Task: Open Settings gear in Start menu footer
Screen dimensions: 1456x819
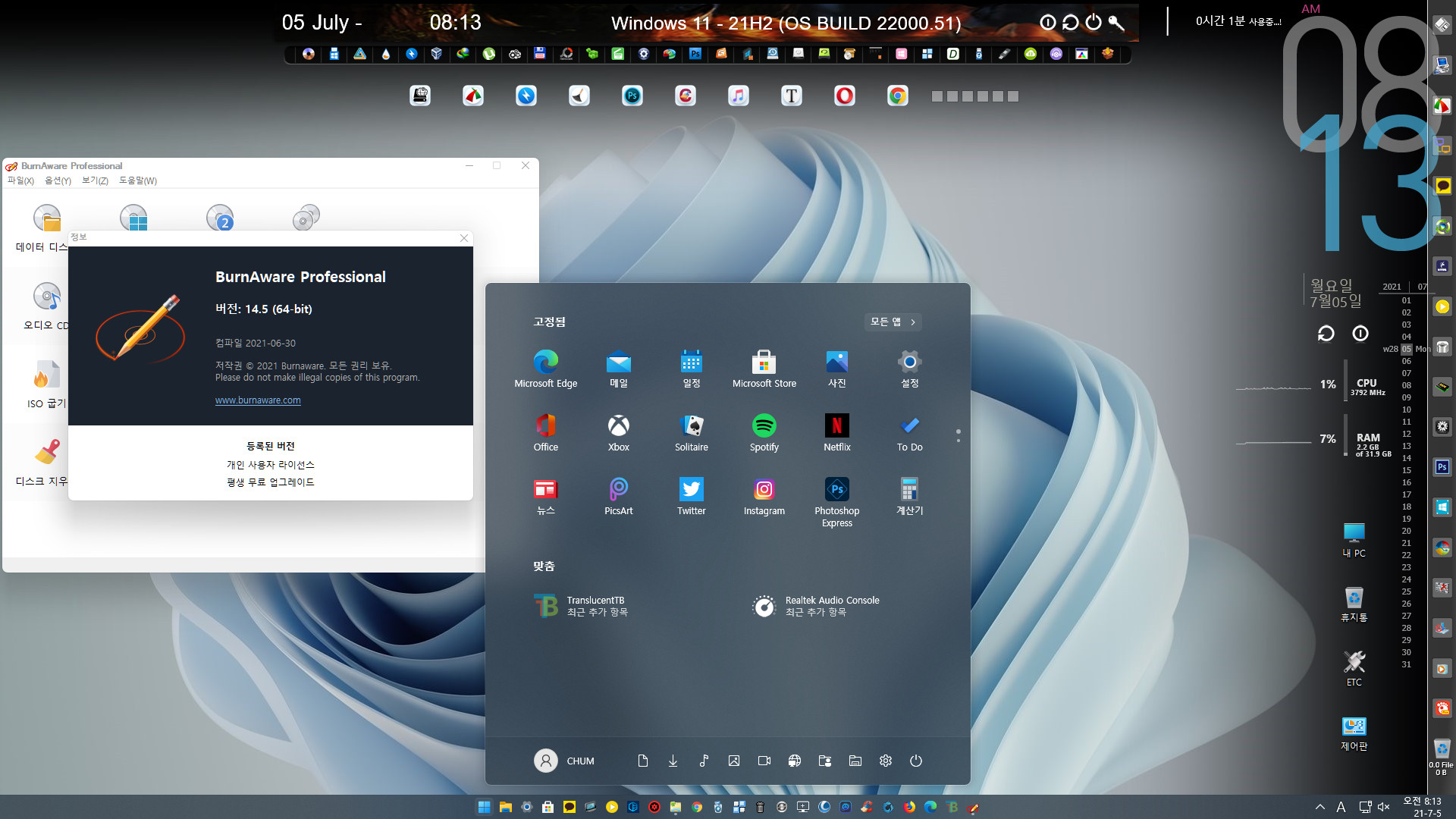Action: (x=886, y=761)
